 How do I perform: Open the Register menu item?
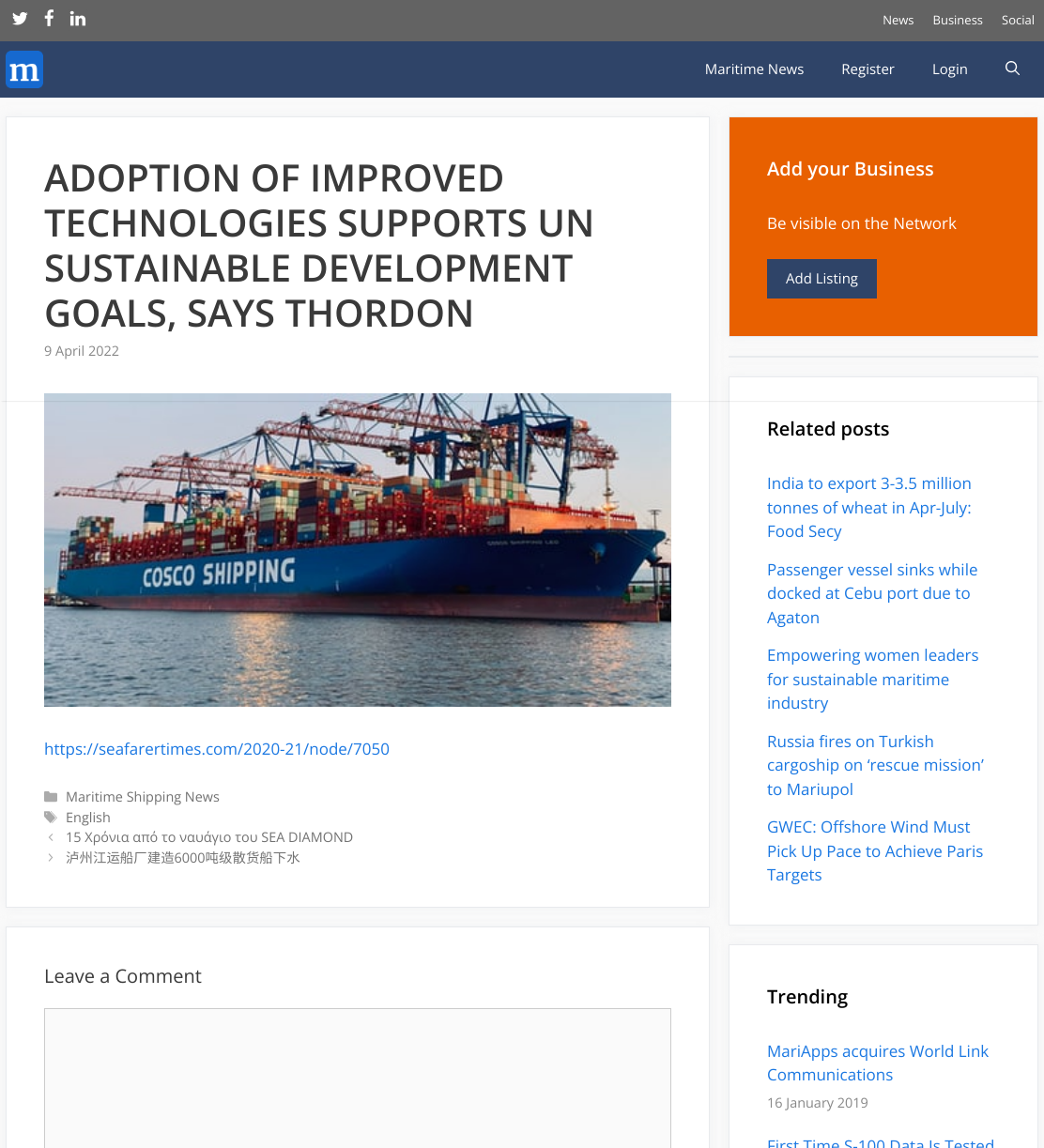pos(867,69)
